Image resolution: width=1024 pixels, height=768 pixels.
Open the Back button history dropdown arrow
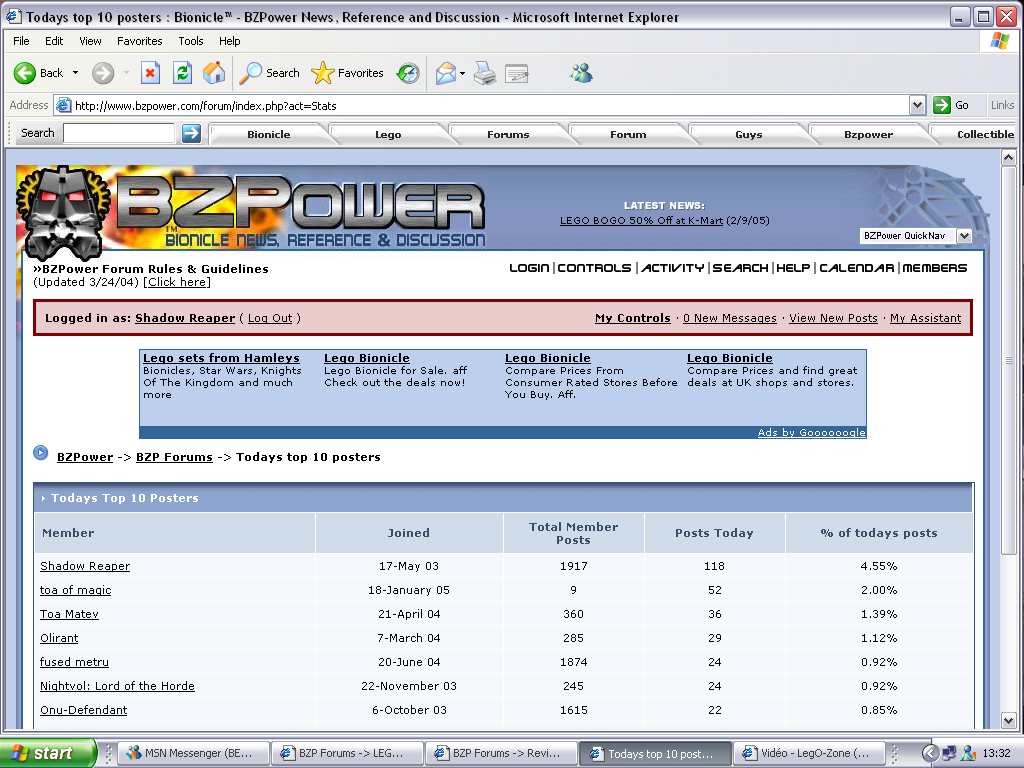[75, 73]
